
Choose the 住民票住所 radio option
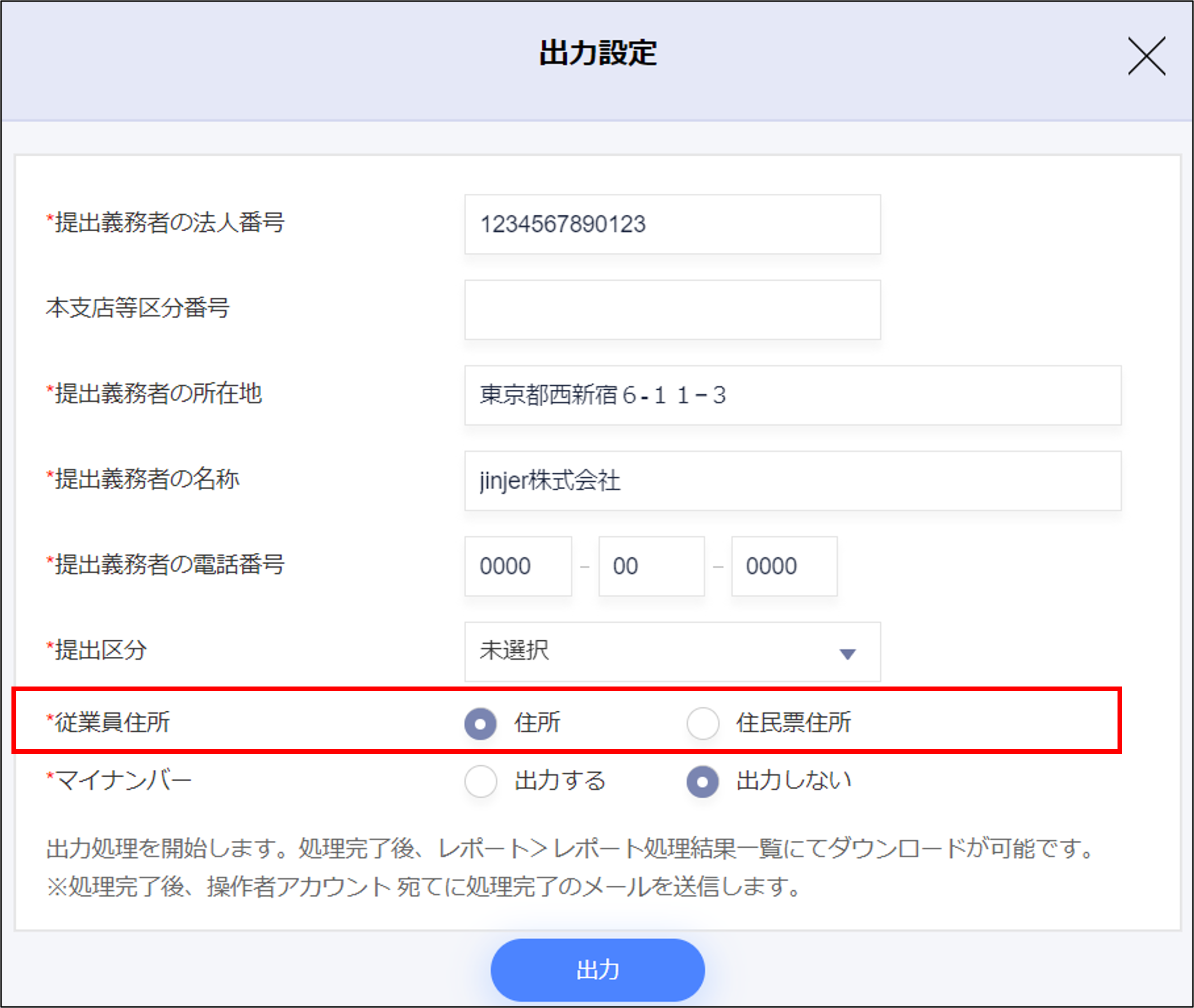703,724
